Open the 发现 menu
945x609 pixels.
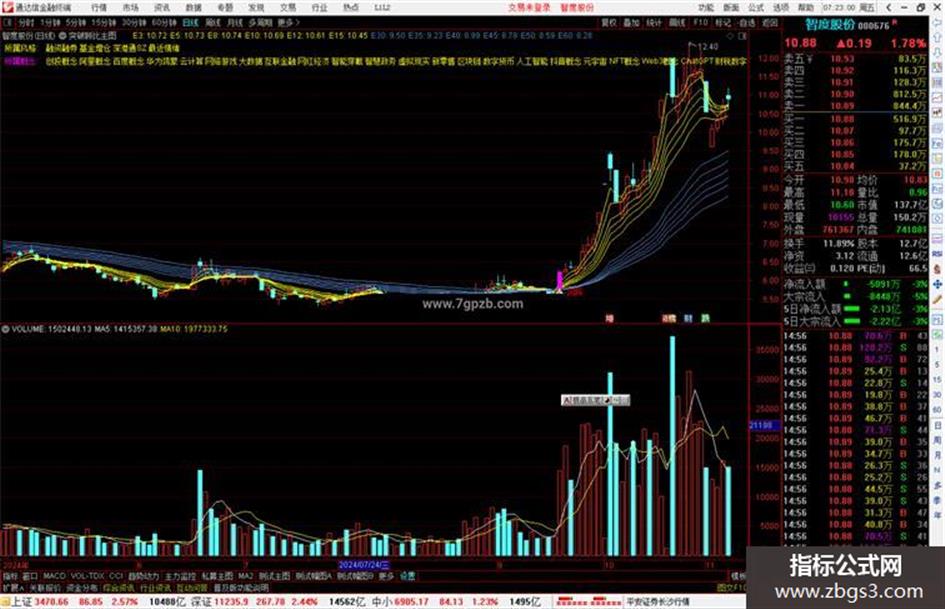256,8
